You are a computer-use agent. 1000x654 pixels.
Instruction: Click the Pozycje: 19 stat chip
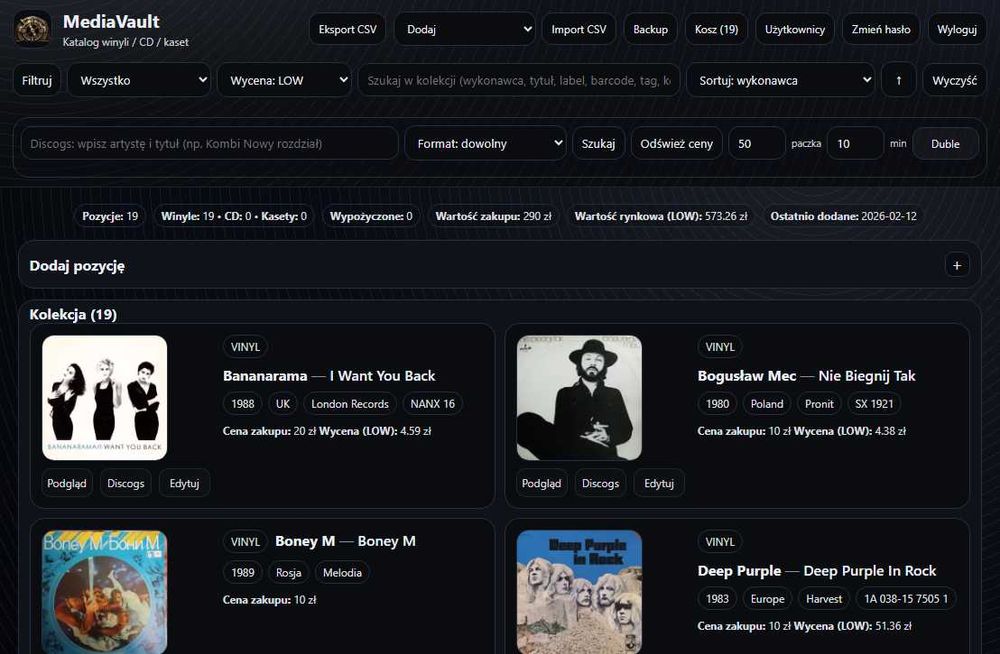[110, 216]
